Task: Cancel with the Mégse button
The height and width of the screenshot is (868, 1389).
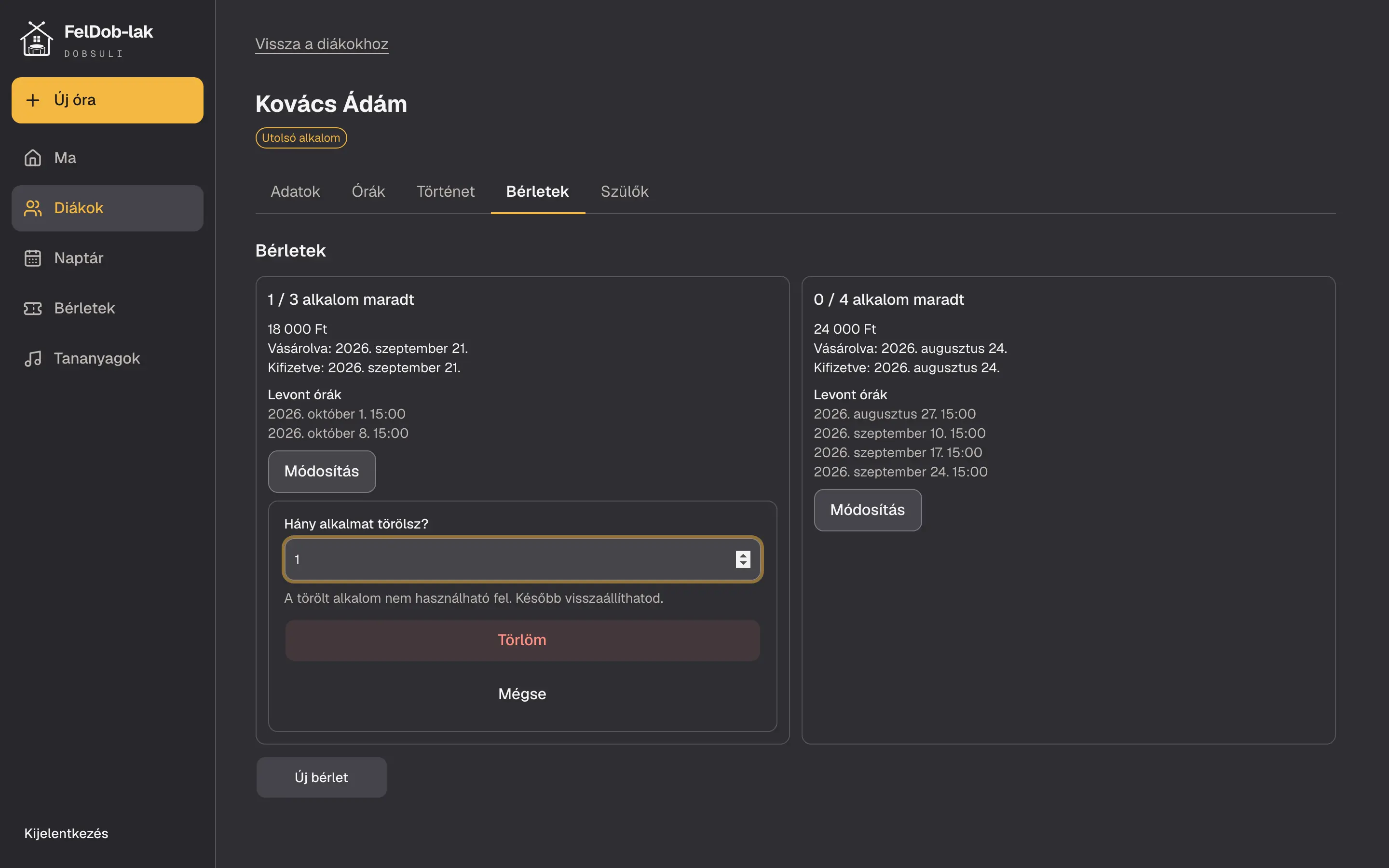Action: coord(522,693)
